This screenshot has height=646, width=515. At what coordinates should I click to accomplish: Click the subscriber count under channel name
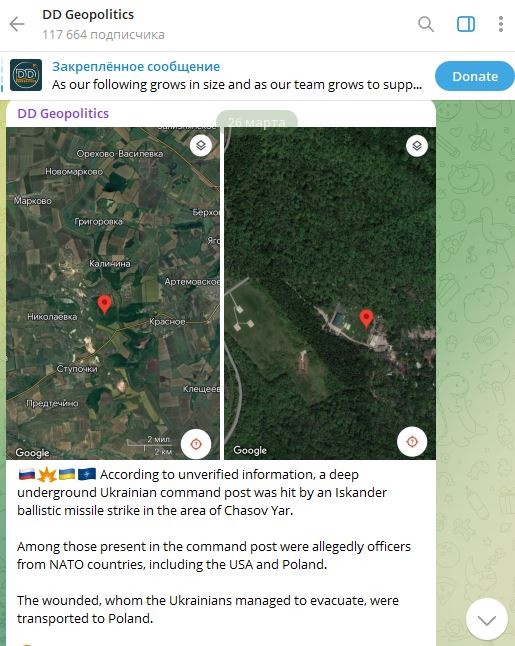tap(103, 35)
